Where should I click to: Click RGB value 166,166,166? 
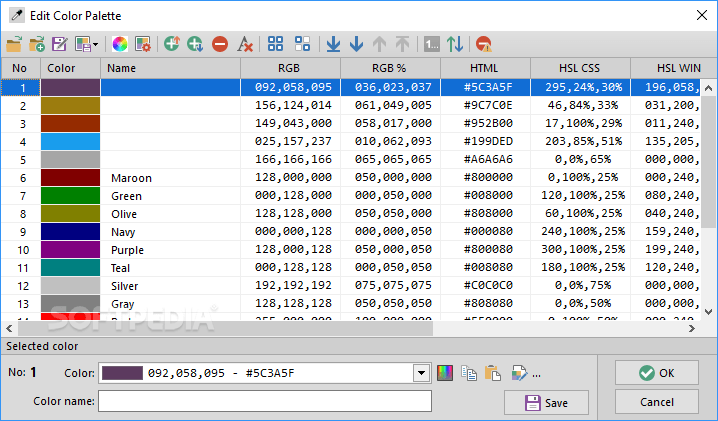[293, 159]
